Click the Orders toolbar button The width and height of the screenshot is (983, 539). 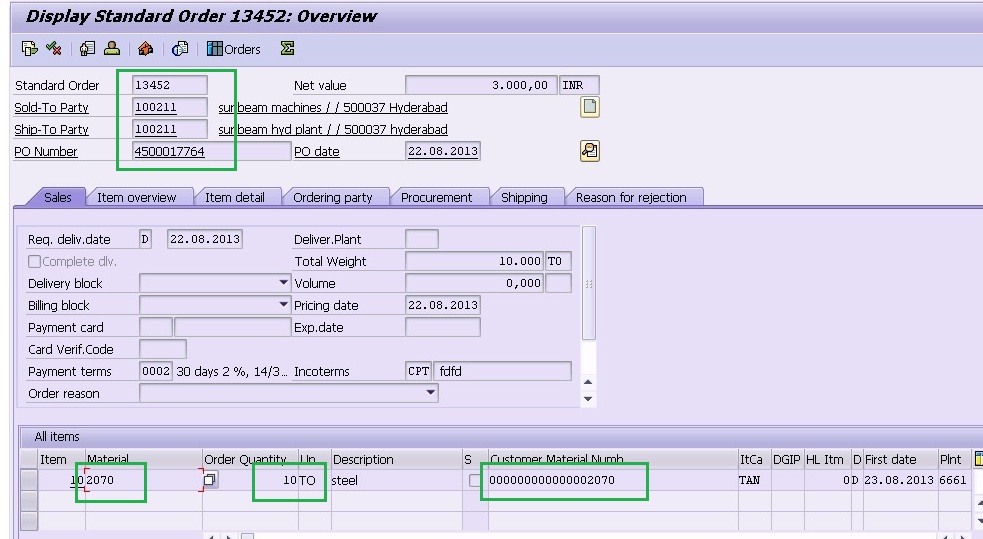pyautogui.click(x=233, y=48)
